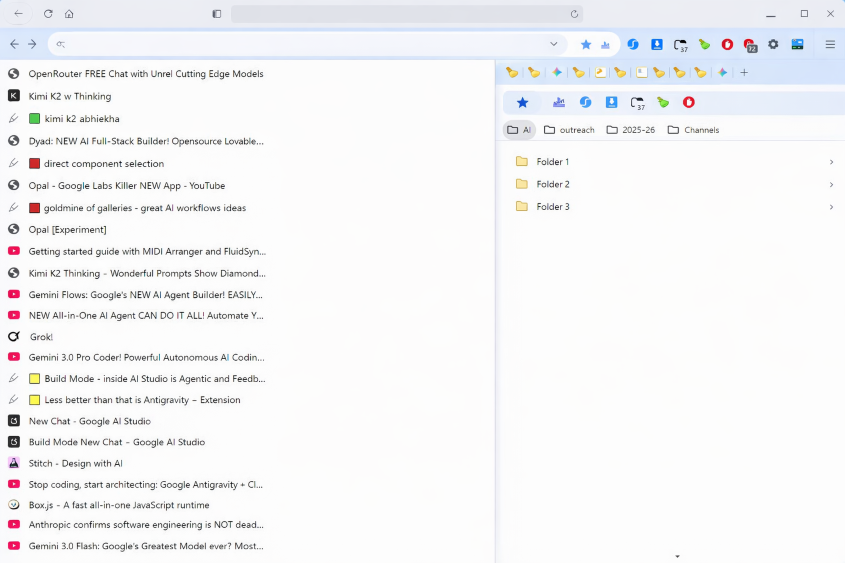The width and height of the screenshot is (845, 563).
Task: Expand Folder 1 using its chevron
Action: click(831, 162)
